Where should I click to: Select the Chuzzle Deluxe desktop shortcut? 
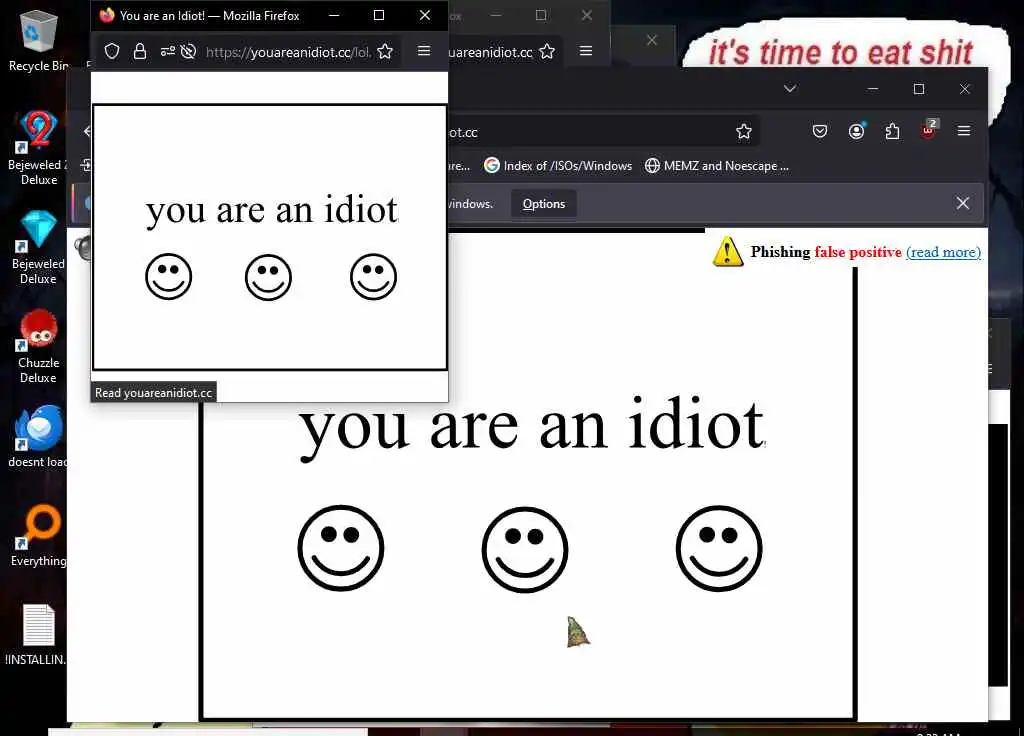38,347
